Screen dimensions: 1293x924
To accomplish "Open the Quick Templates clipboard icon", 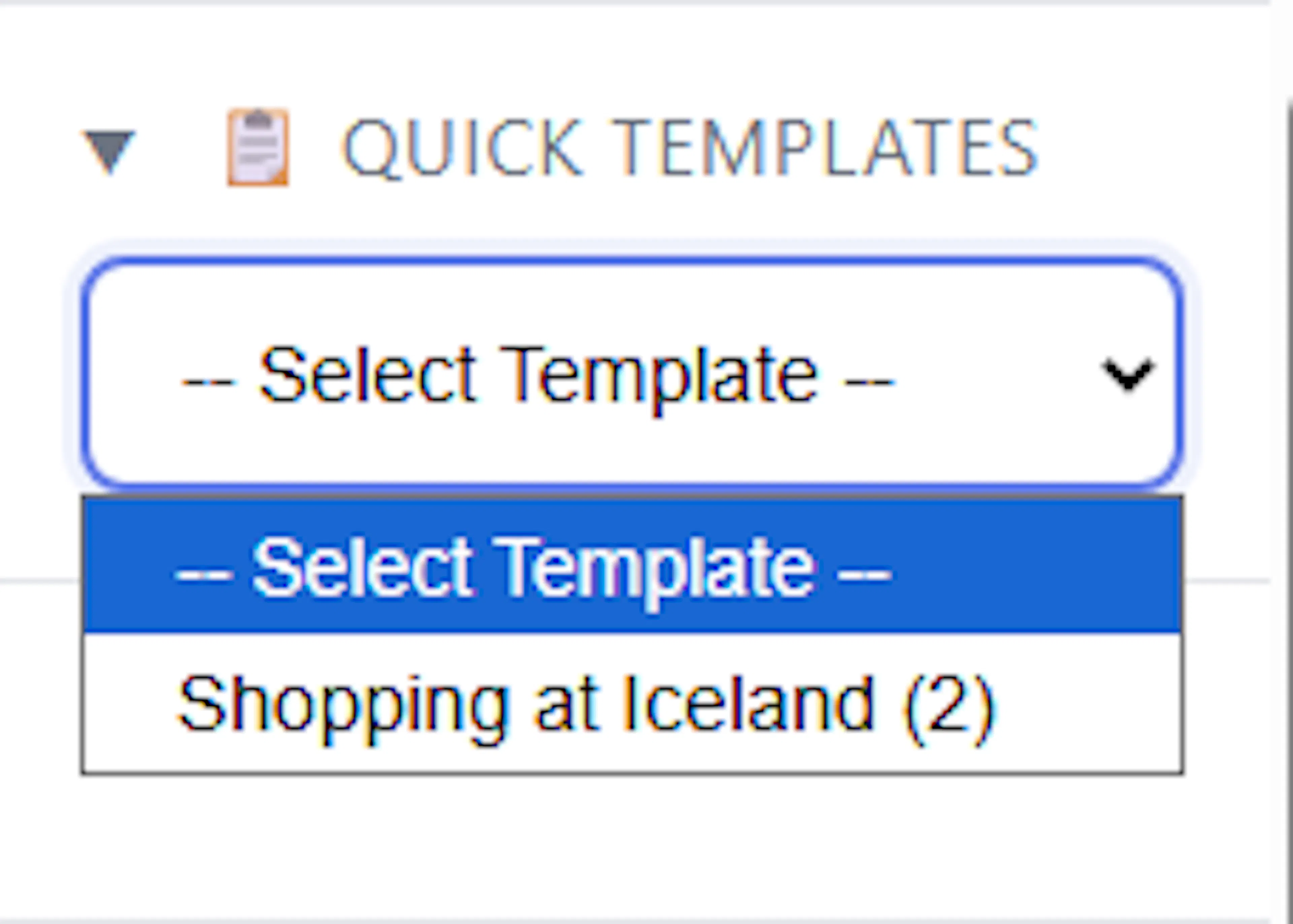I will [x=258, y=147].
